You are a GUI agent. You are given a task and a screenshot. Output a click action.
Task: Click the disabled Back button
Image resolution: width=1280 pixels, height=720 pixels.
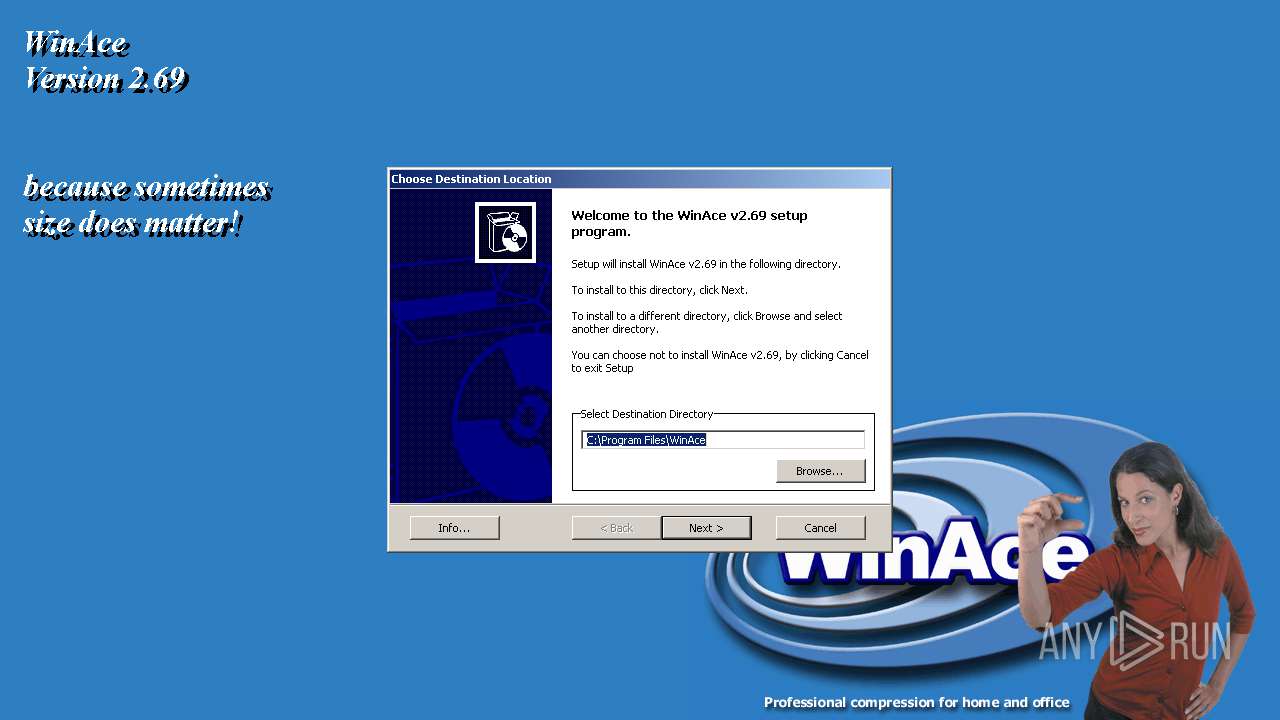tap(616, 528)
